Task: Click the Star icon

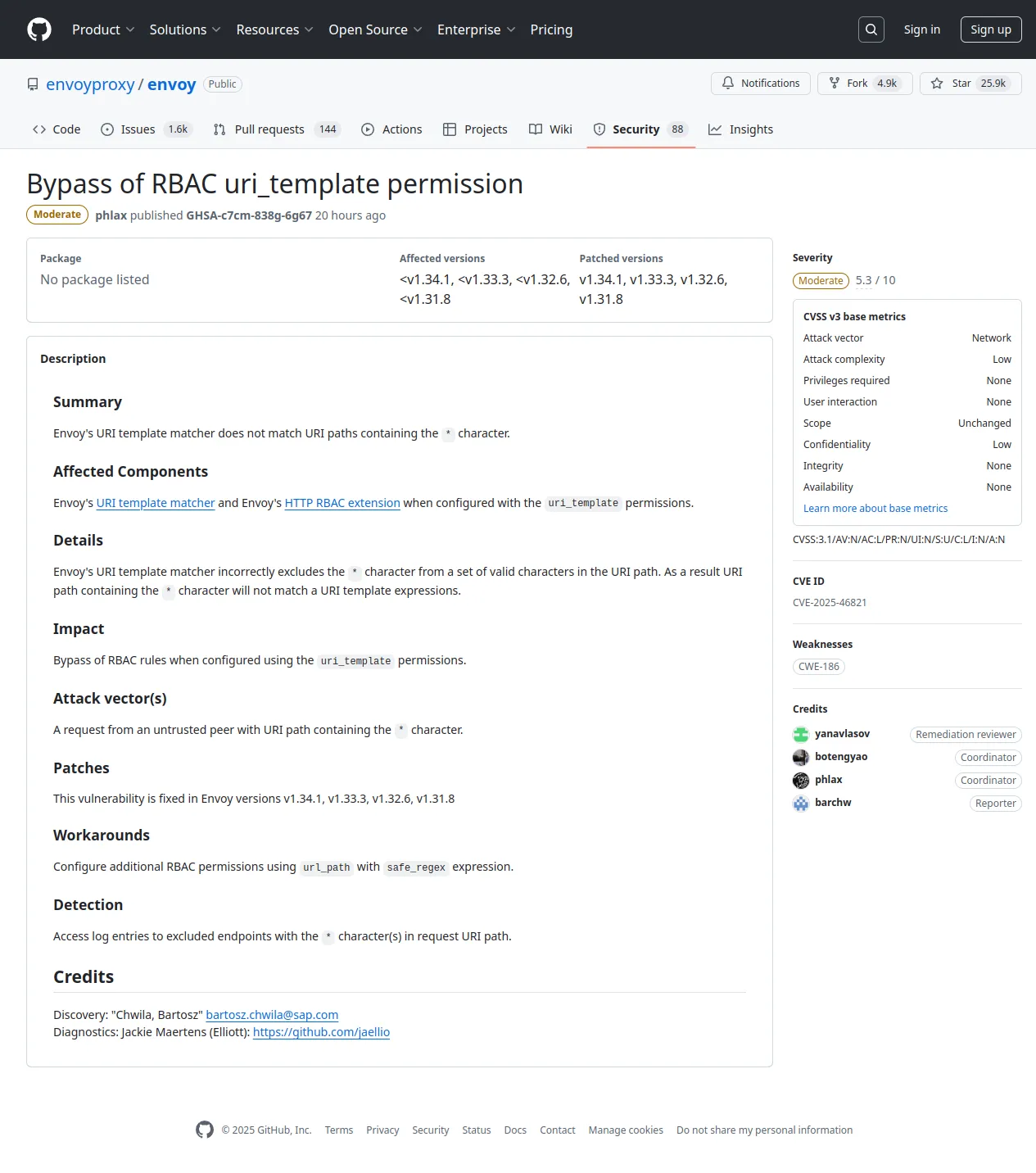Action: 937,83
